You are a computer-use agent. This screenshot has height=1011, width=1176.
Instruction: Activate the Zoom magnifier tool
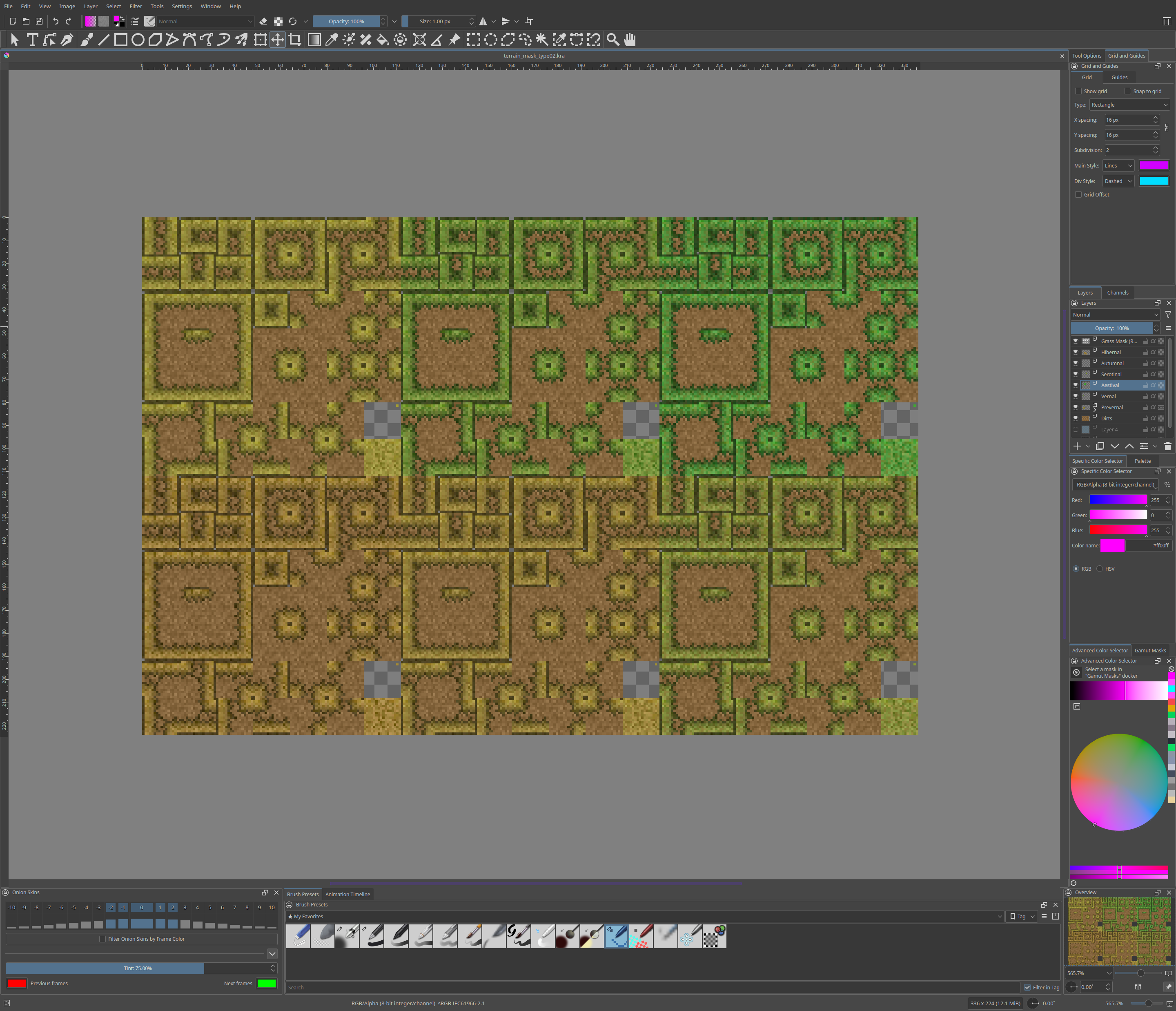click(613, 40)
